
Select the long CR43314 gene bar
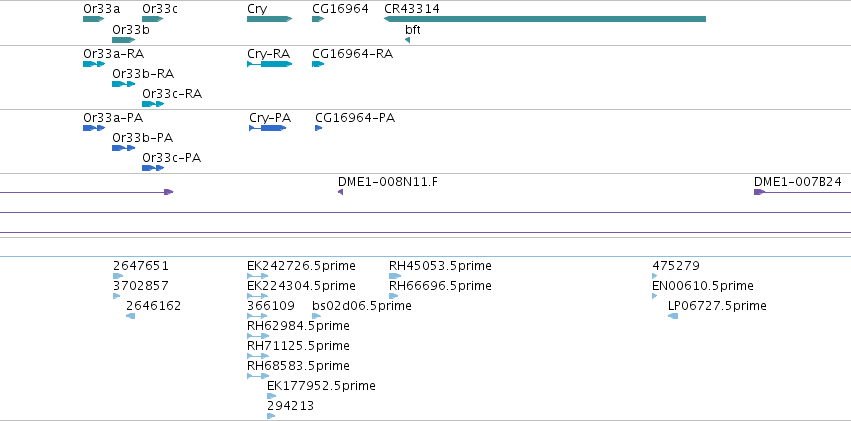coord(545,19)
